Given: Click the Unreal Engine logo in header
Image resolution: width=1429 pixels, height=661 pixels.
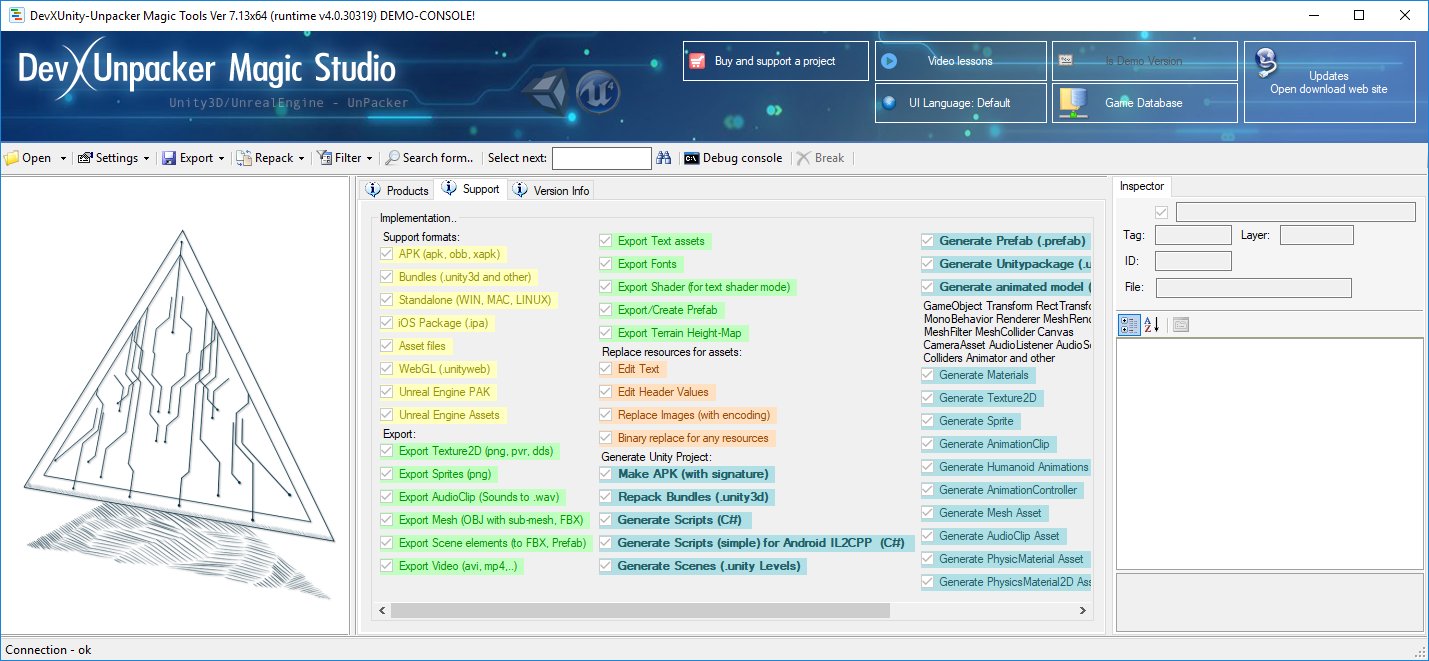Looking at the screenshot, I should 599,93.
